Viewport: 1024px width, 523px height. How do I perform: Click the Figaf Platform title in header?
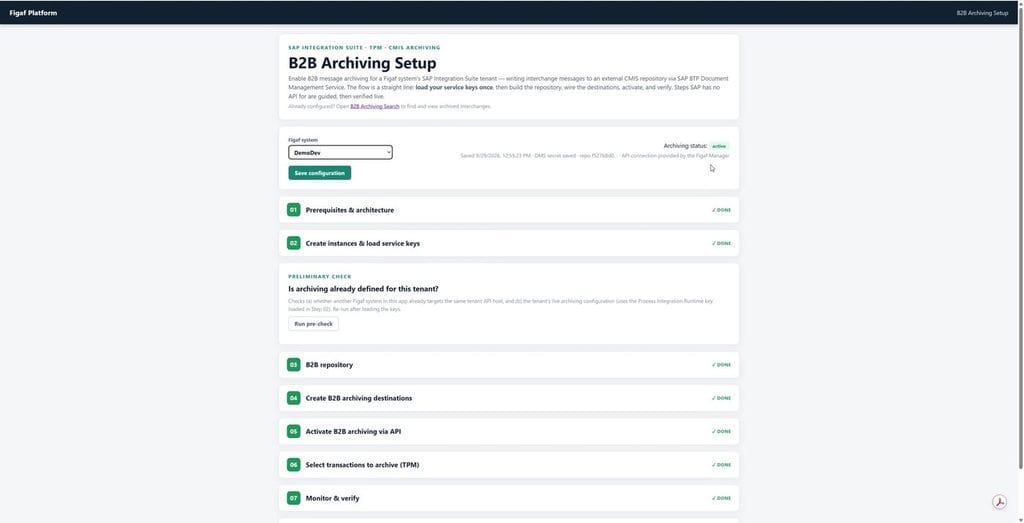33,12
